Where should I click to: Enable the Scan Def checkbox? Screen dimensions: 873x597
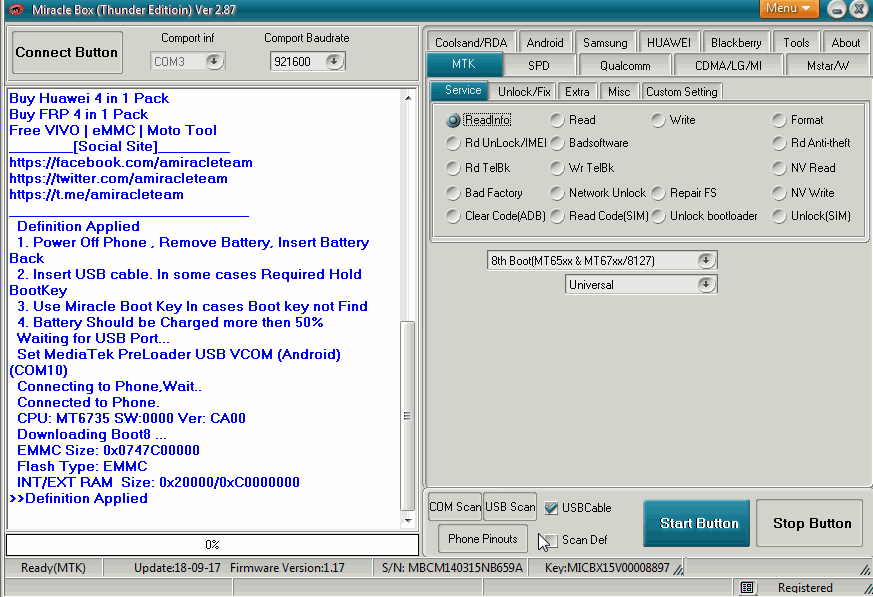click(551, 540)
